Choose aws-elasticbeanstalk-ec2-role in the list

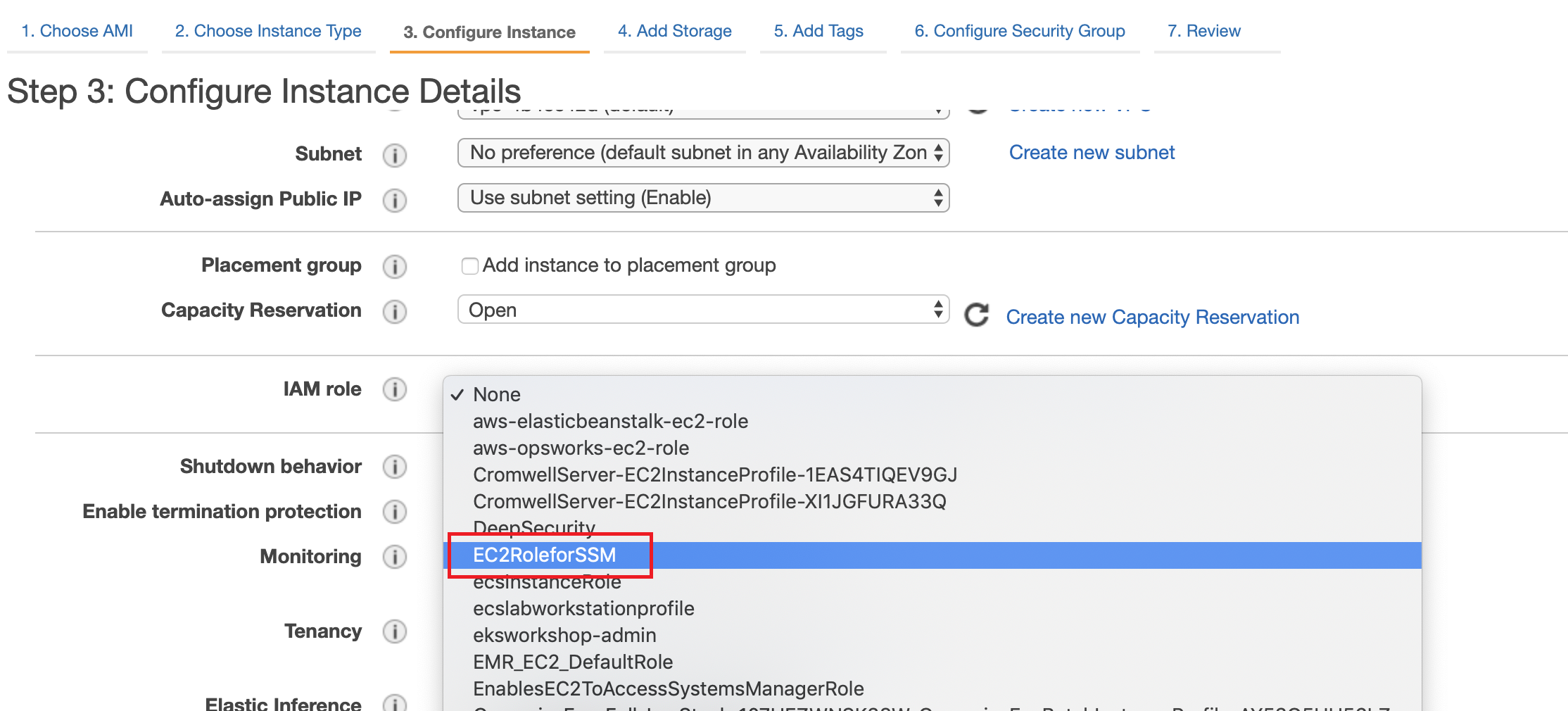pos(610,422)
